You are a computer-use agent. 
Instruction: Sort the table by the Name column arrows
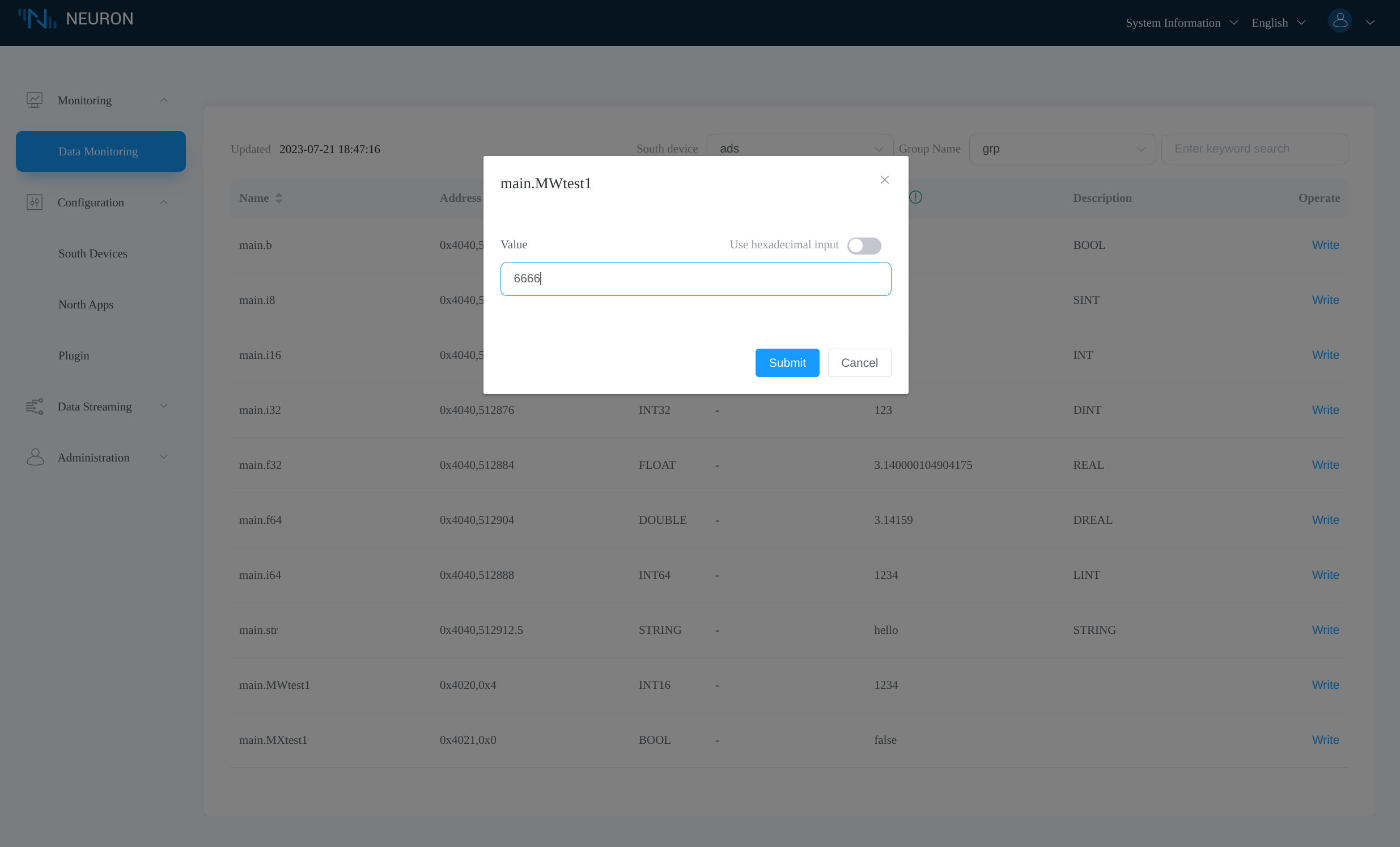pos(279,198)
